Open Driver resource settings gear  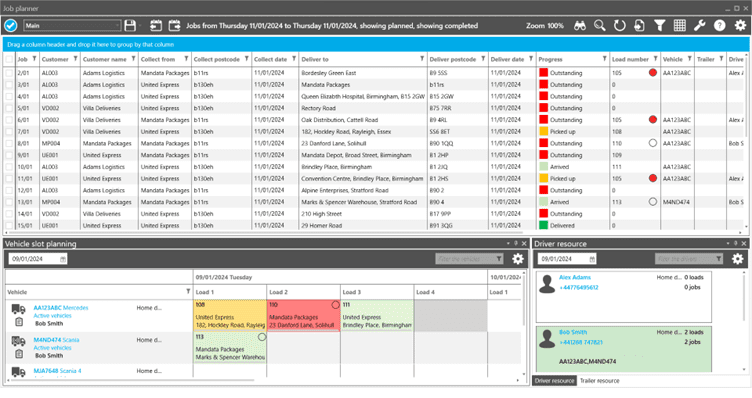coord(738,259)
